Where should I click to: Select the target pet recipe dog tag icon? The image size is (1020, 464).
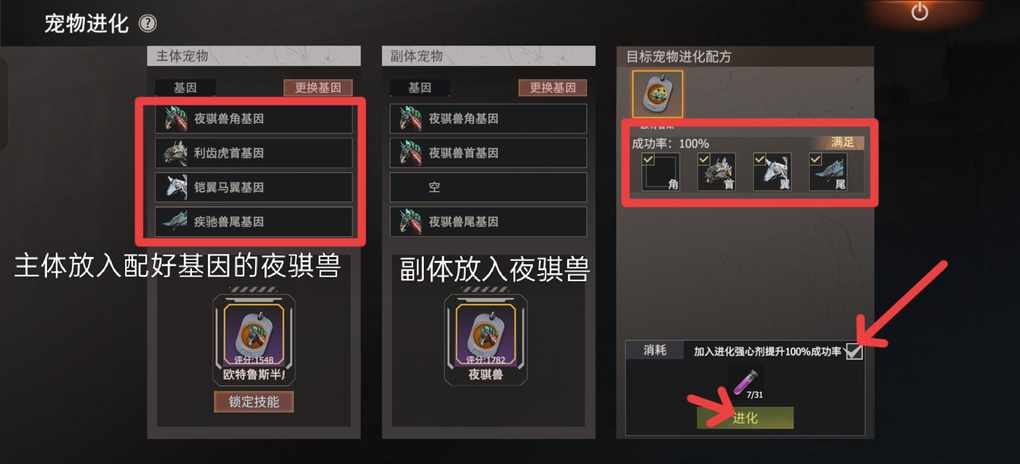(x=657, y=94)
